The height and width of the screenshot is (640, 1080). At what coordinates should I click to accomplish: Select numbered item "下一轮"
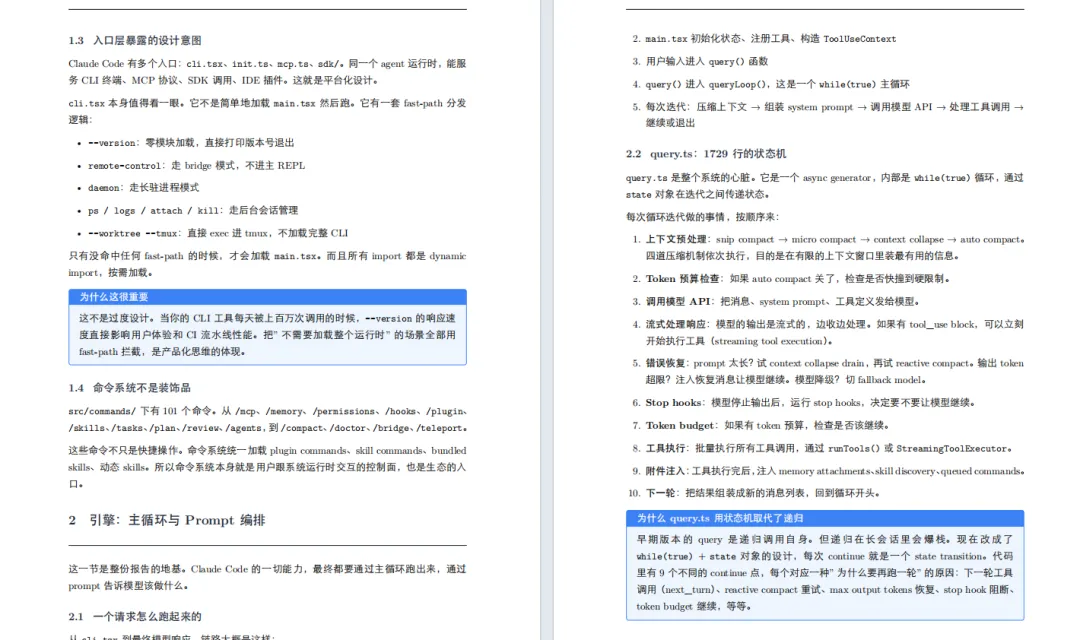(754, 493)
